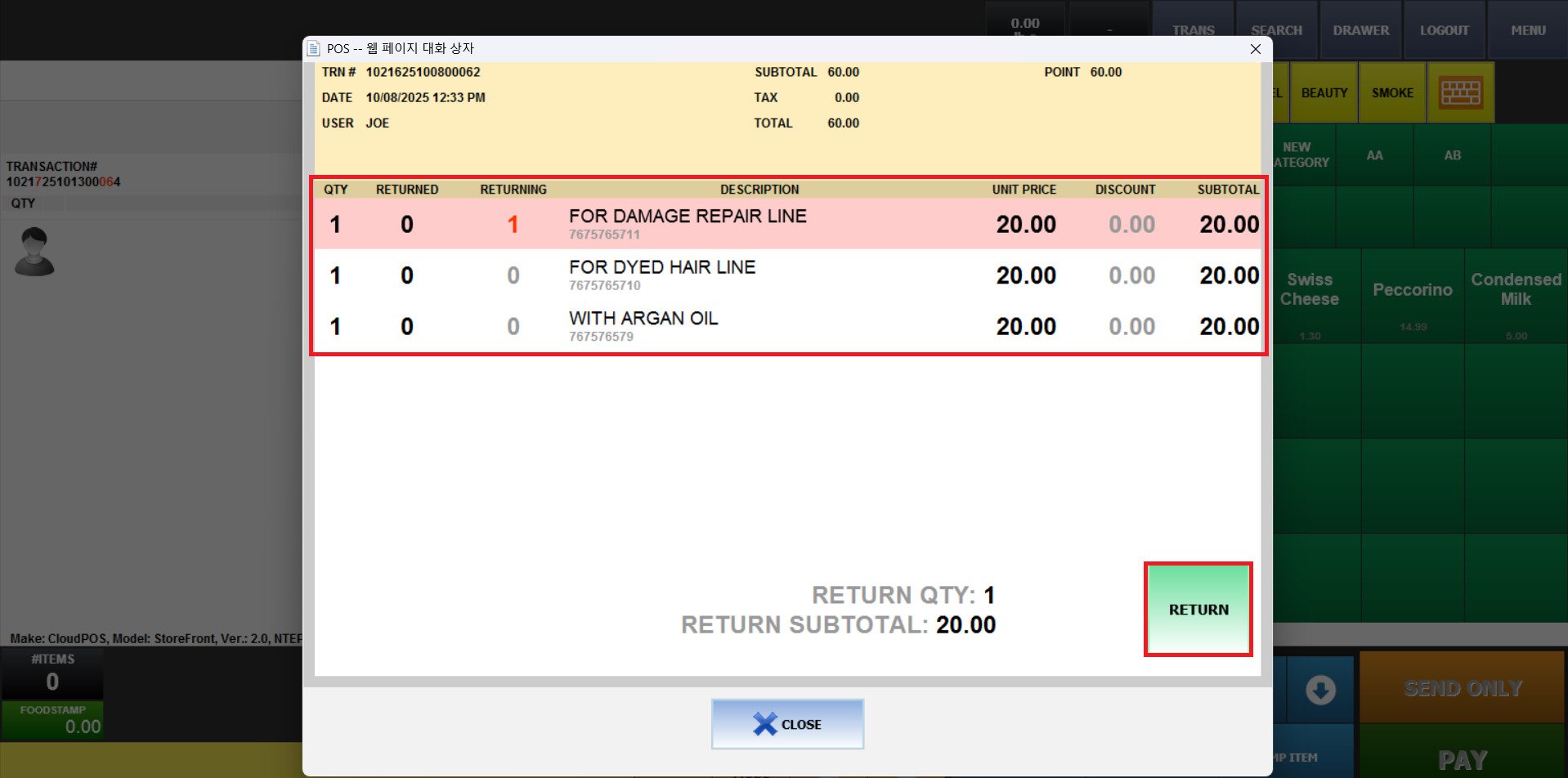Image resolution: width=1568 pixels, height=778 pixels.
Task: Open the SEARCH function in top bar
Action: pos(1276,30)
